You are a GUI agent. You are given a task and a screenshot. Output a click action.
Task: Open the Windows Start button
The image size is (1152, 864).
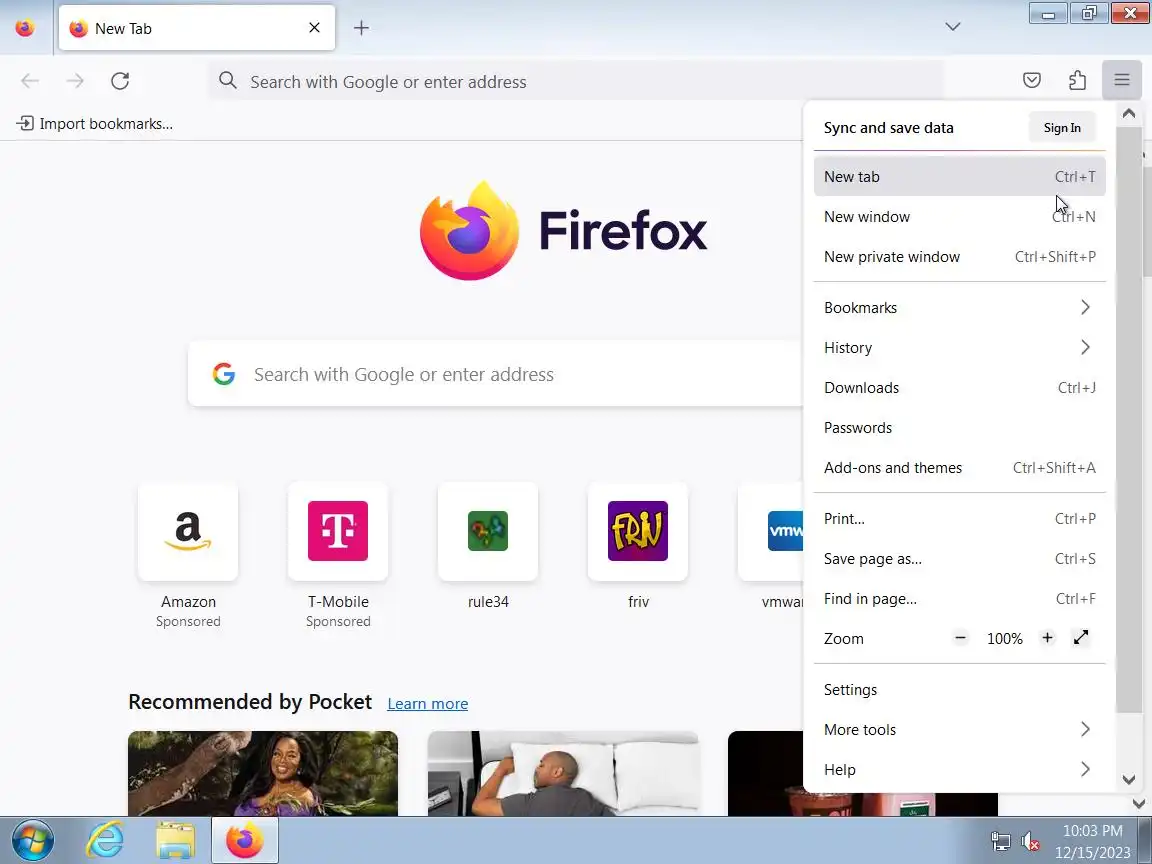pos(32,840)
